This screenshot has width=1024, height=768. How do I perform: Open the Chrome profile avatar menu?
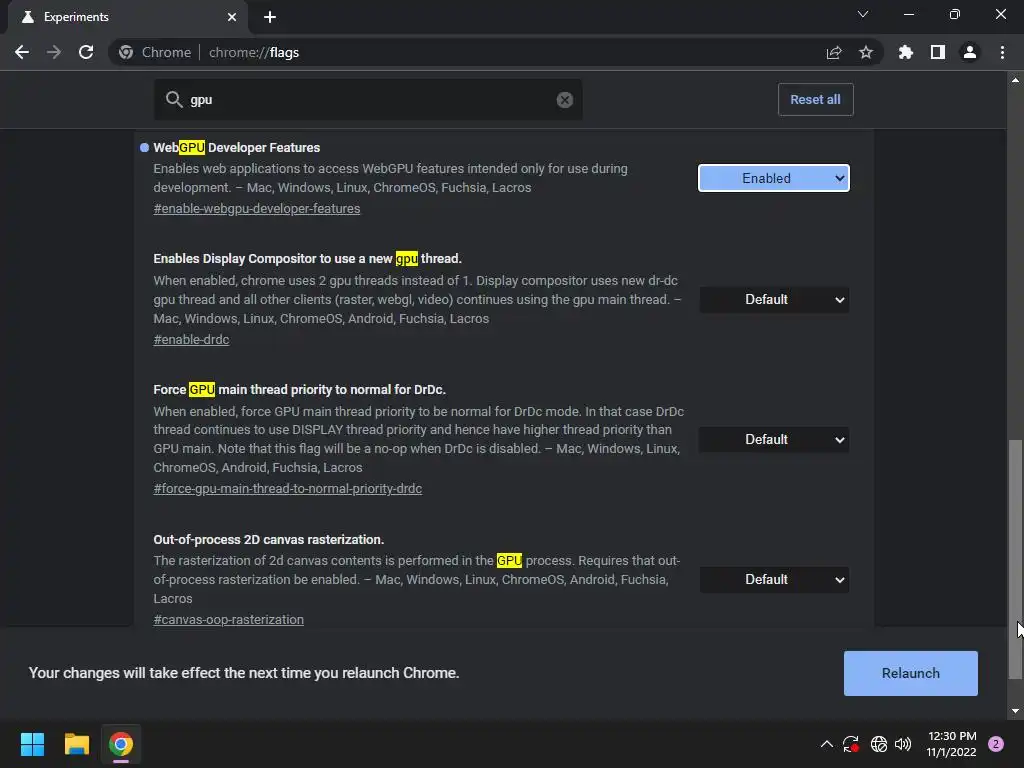(x=970, y=52)
